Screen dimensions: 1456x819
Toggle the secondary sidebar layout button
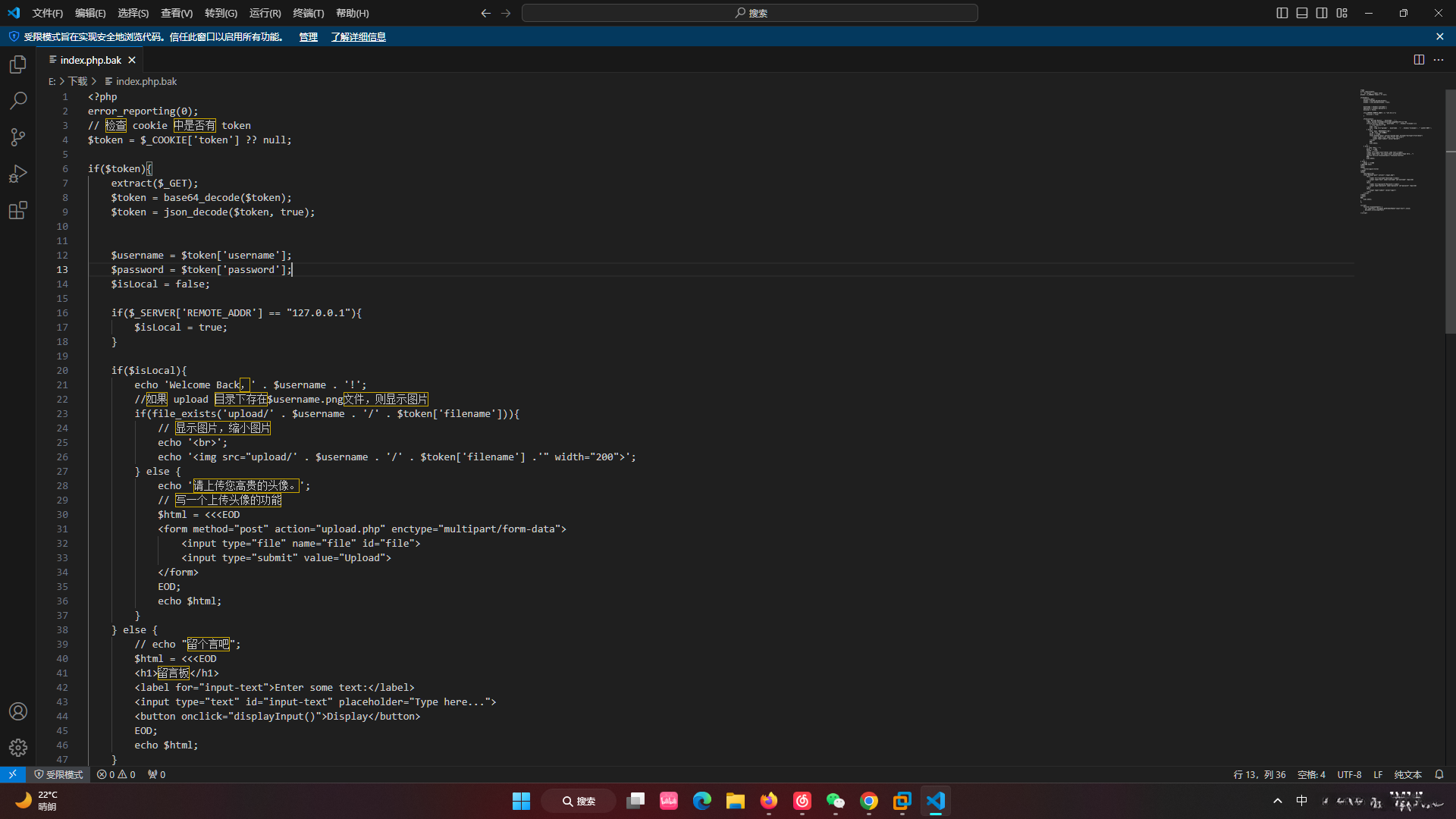click(x=1322, y=13)
